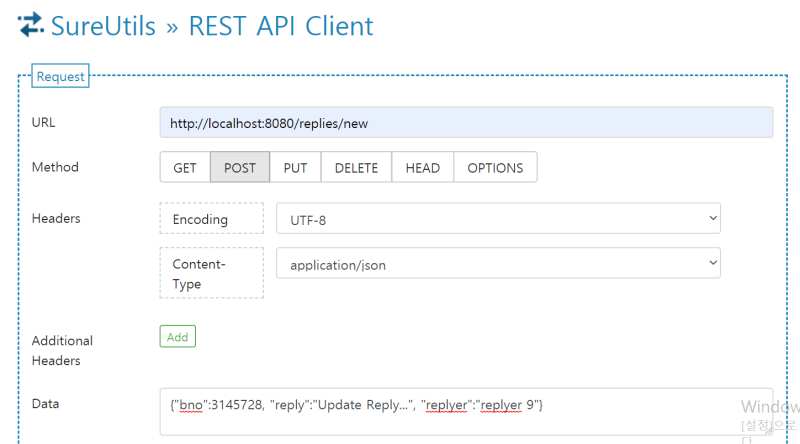The height and width of the screenshot is (444, 800).
Task: Click the Add additional headers button
Action: (177, 337)
